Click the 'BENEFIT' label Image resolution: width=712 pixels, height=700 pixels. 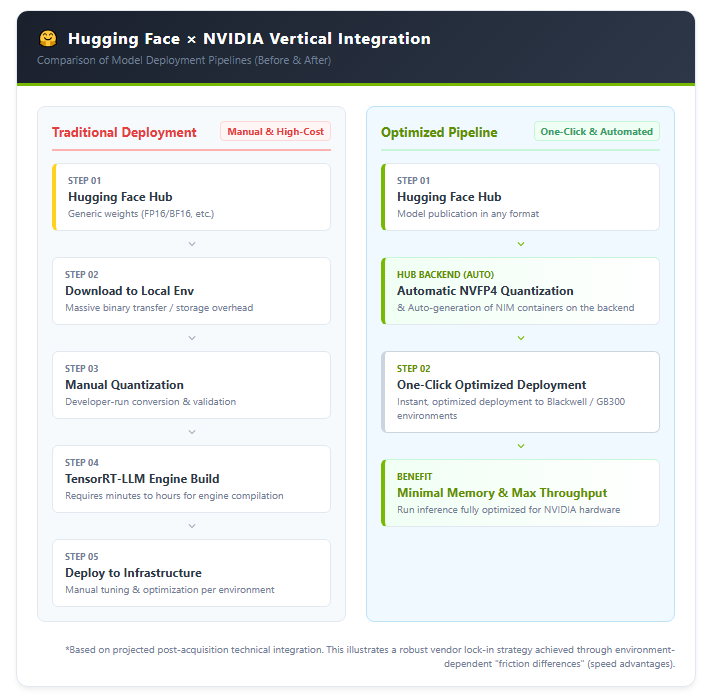414,477
